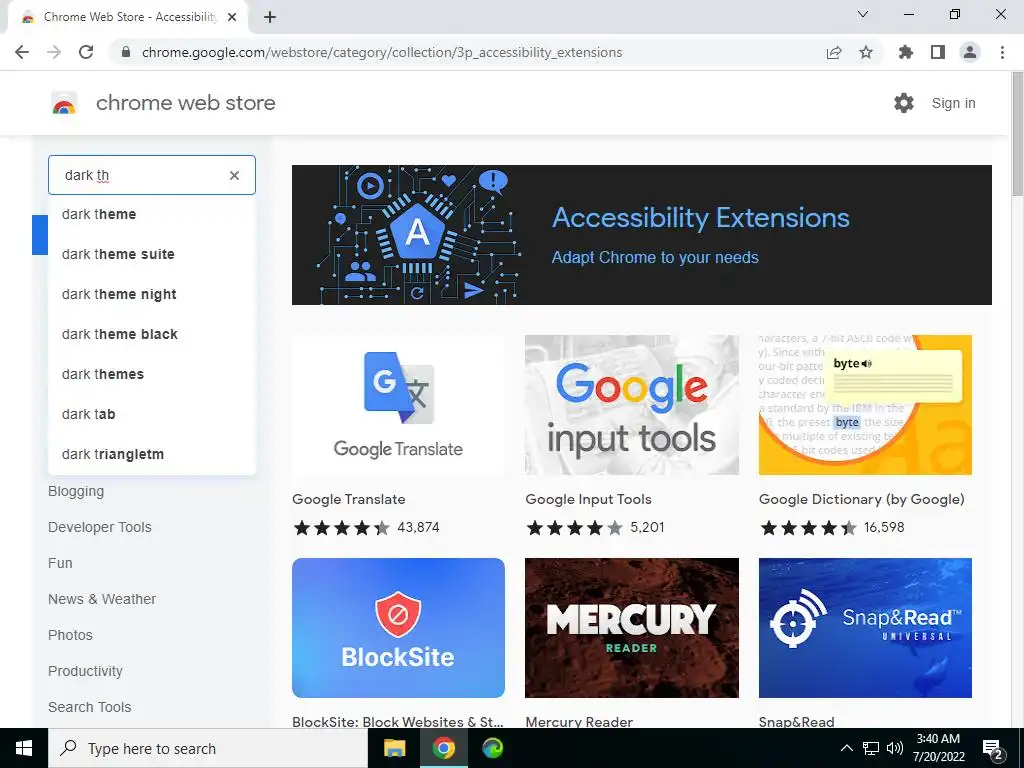Open the Chrome profile avatar
1024x768 pixels.
click(970, 52)
